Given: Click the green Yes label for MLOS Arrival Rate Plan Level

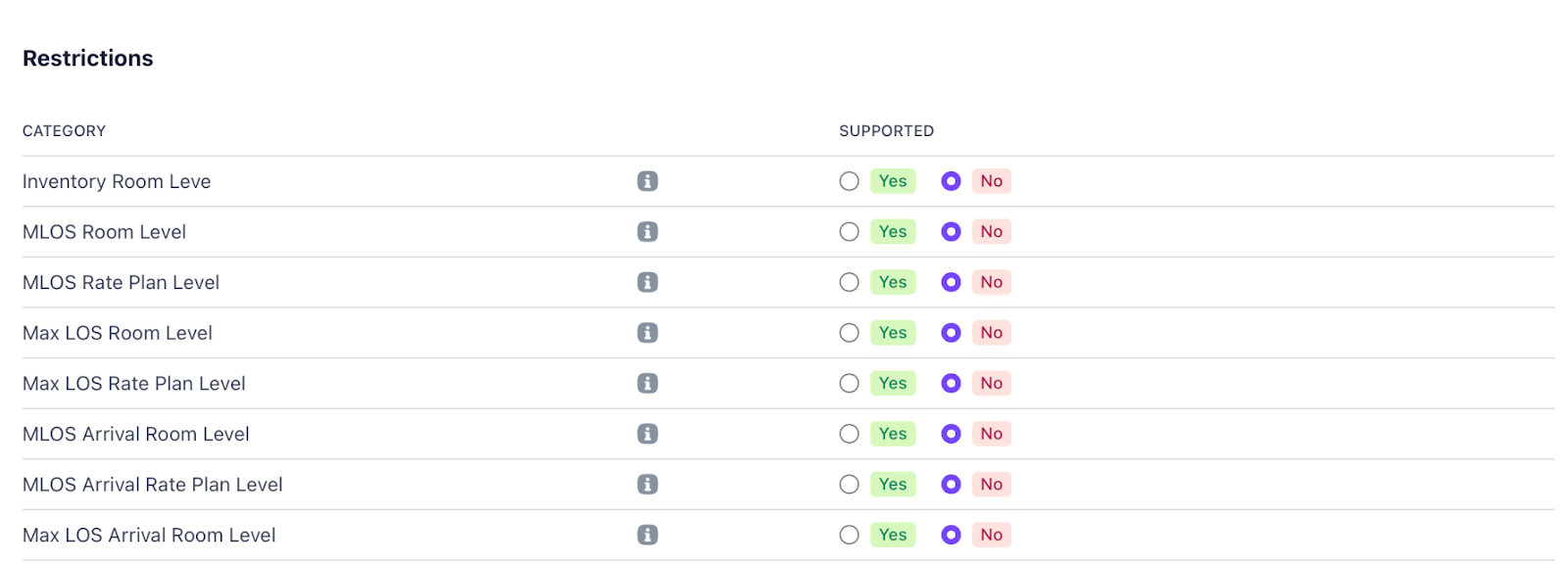Looking at the screenshot, I should (893, 485).
